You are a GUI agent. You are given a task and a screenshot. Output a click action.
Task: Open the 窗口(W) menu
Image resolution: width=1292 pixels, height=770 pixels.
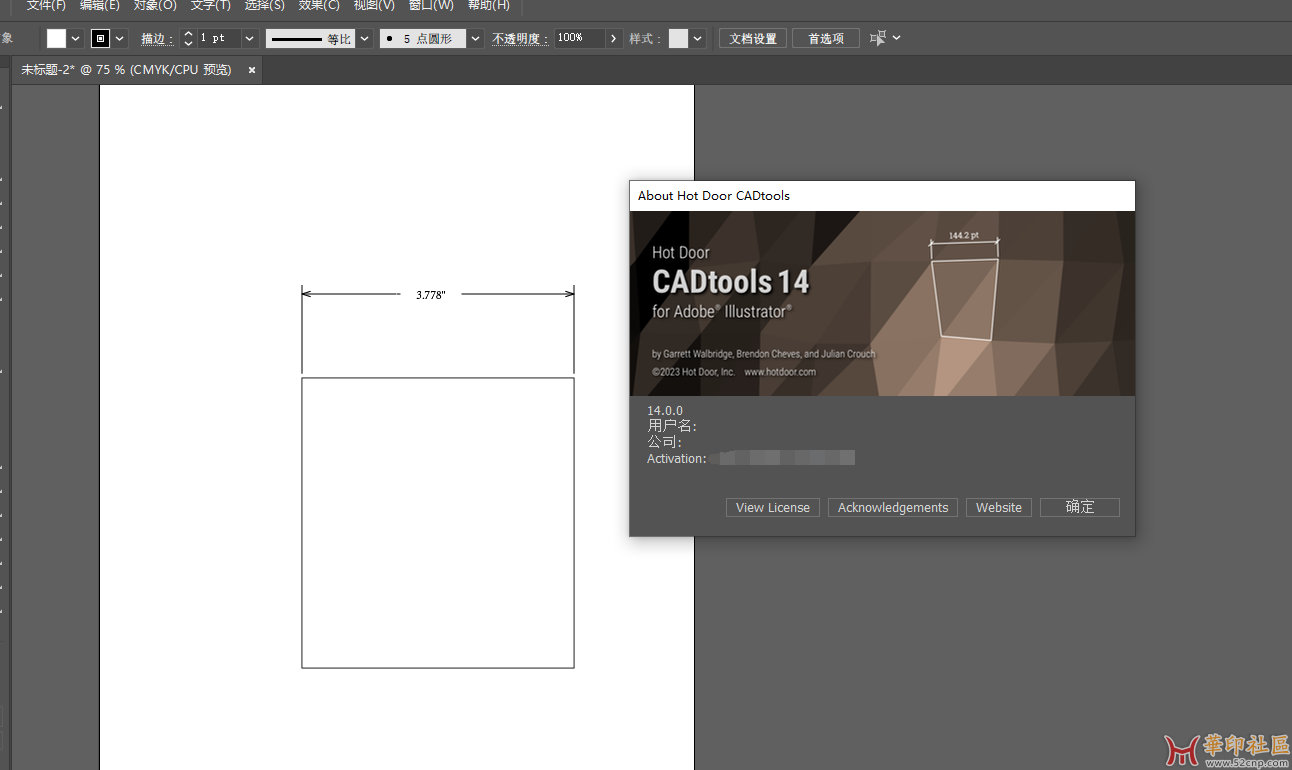[431, 5]
